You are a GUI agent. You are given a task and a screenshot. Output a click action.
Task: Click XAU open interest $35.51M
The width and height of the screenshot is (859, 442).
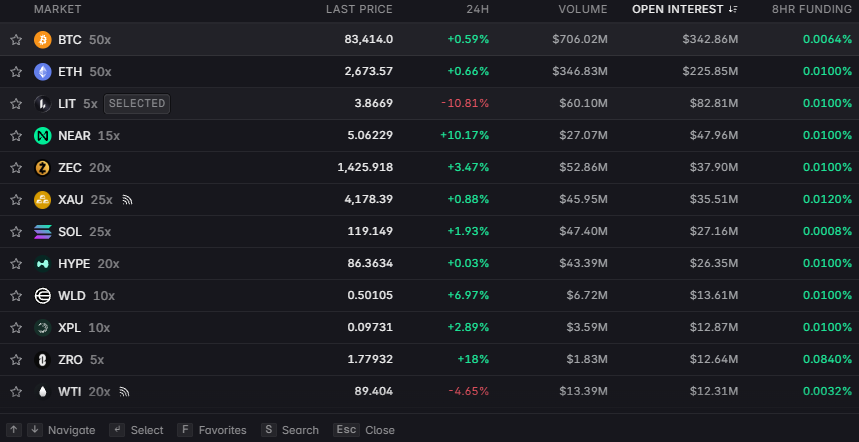[x=713, y=200]
